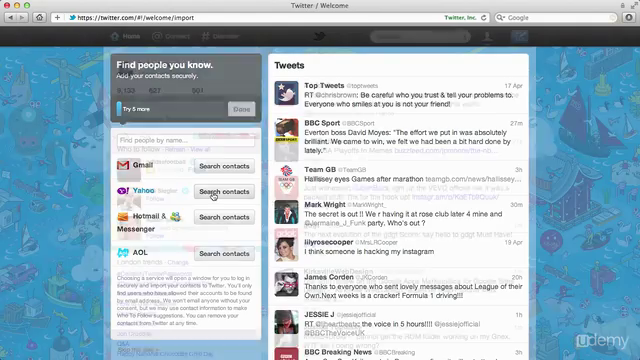Click the lilyrosecooper account name
This screenshot has width=640, height=360.
(x=329, y=242)
